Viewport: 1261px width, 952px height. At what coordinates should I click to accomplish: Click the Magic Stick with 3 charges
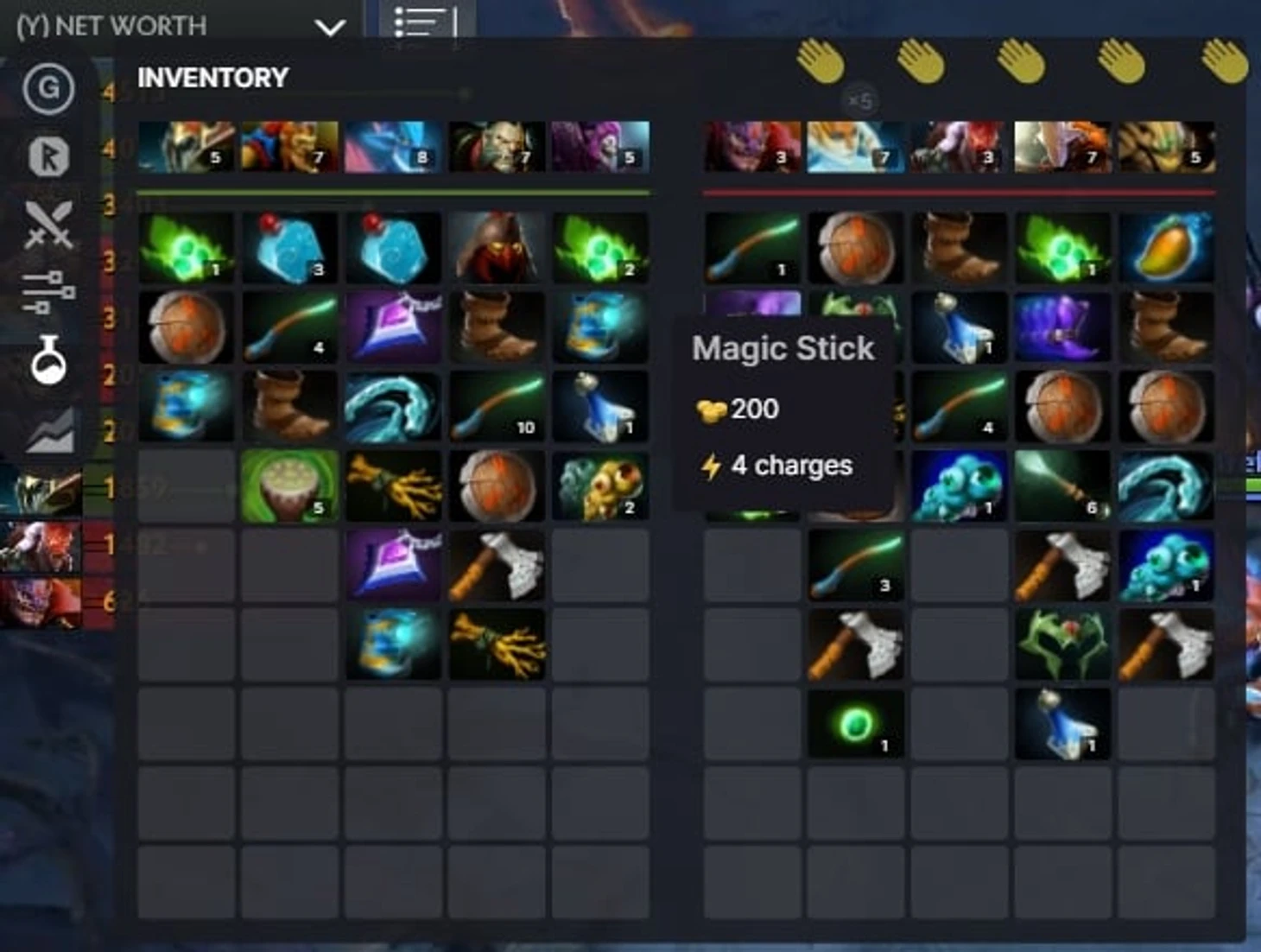855,566
